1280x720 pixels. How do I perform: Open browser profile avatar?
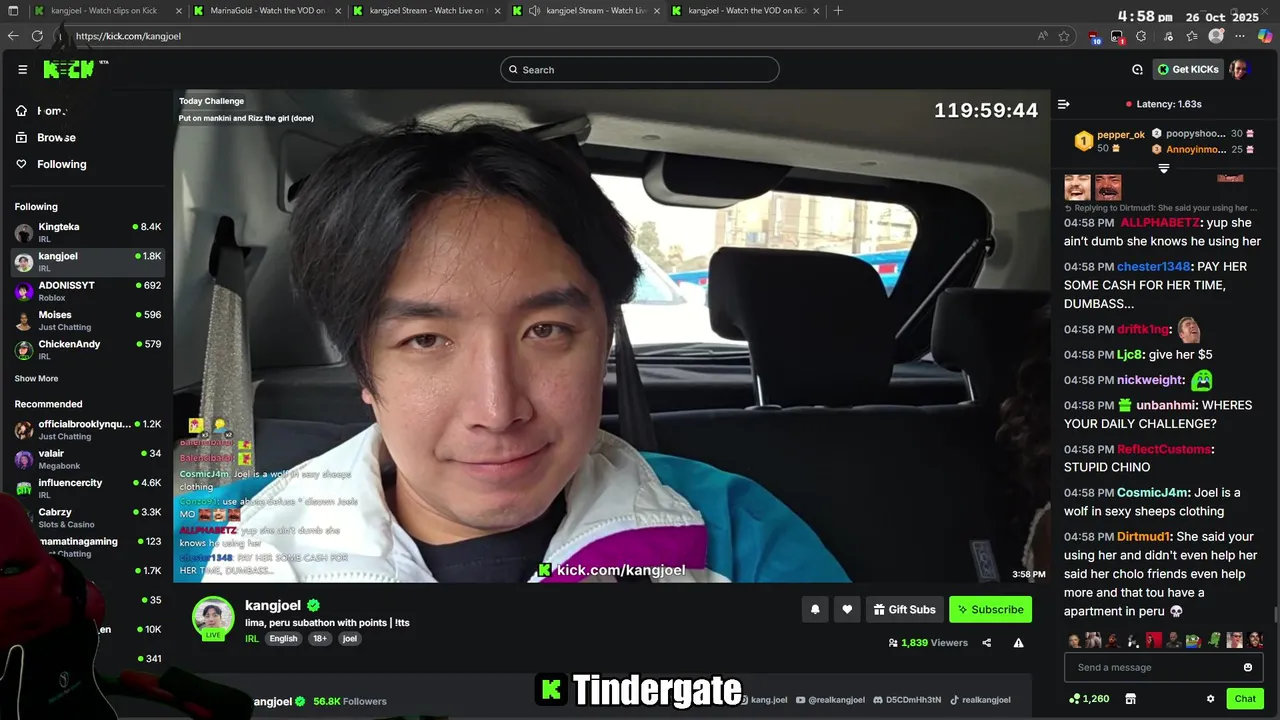[x=1216, y=36]
